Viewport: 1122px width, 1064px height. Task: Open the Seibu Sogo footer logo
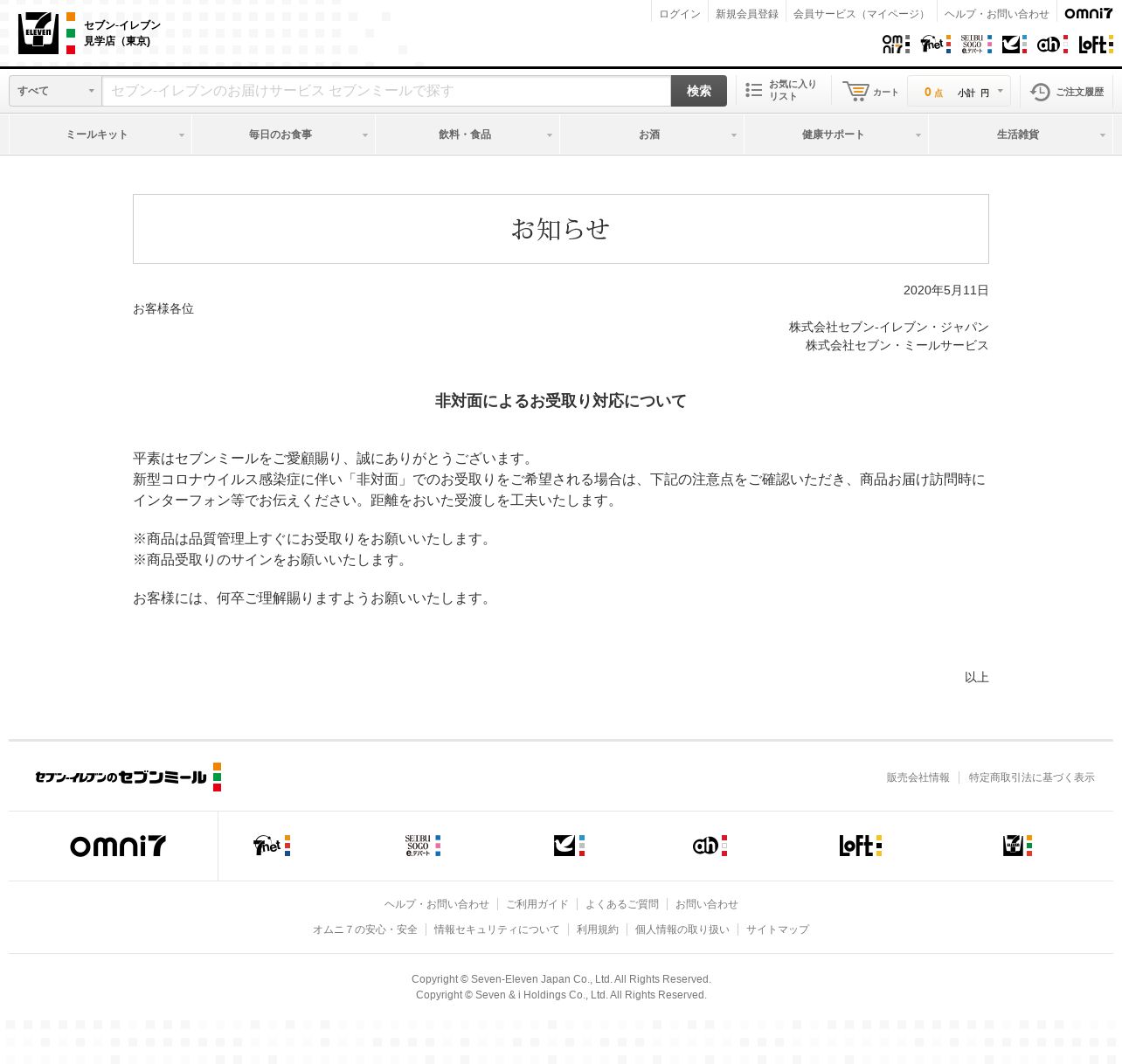[x=423, y=846]
